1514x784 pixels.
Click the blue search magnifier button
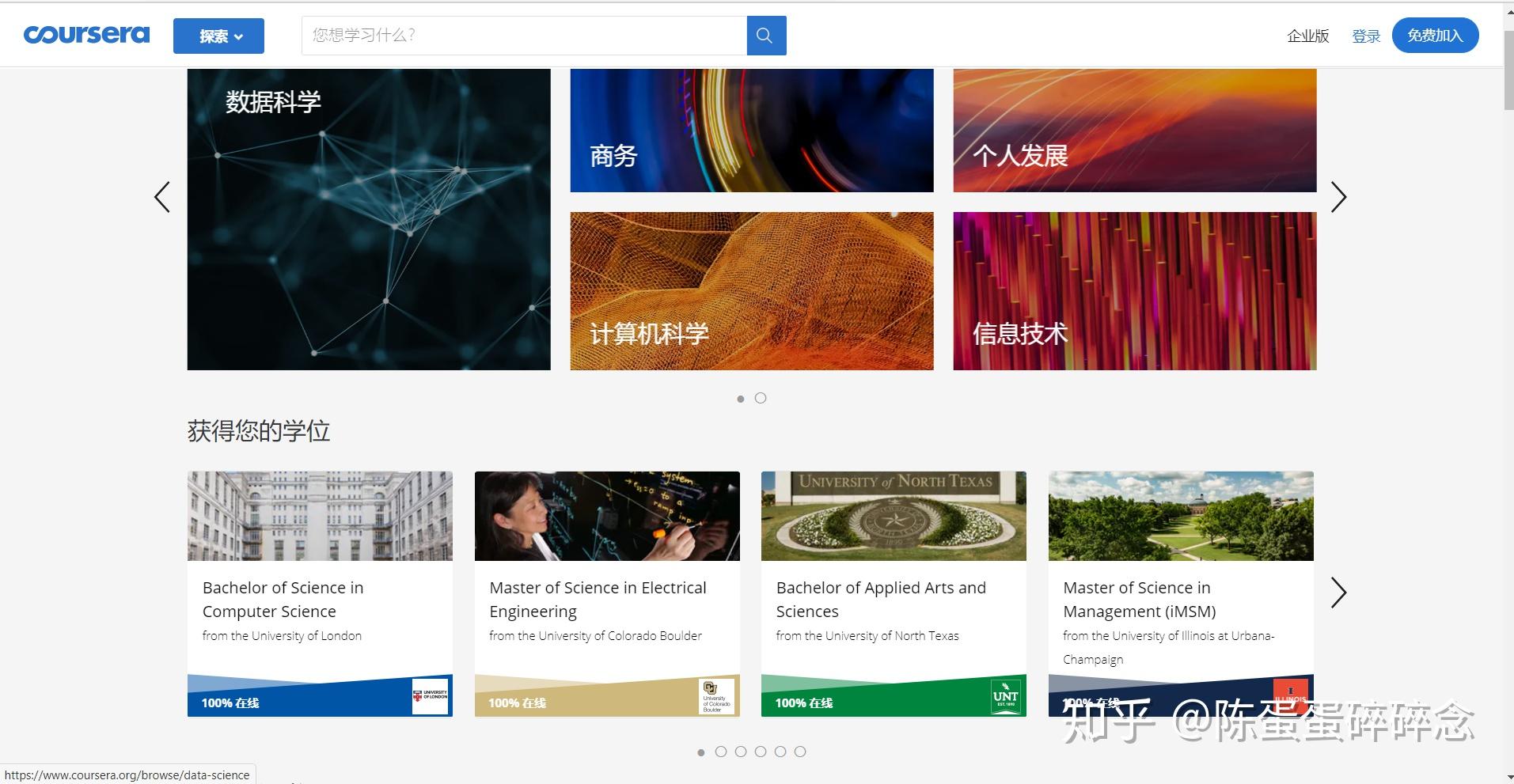766,36
